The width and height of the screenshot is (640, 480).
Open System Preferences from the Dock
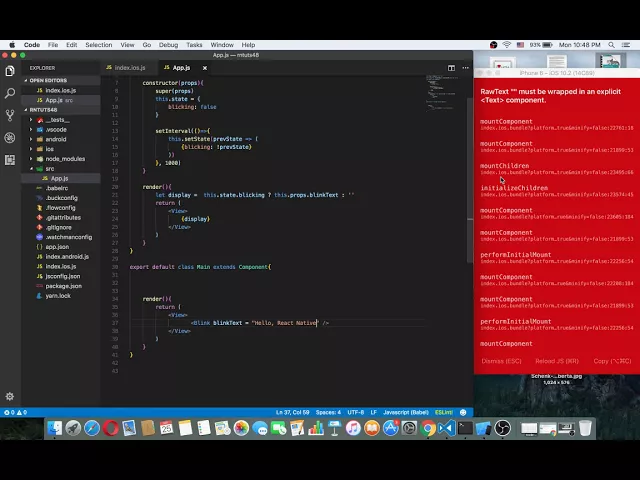click(409, 428)
